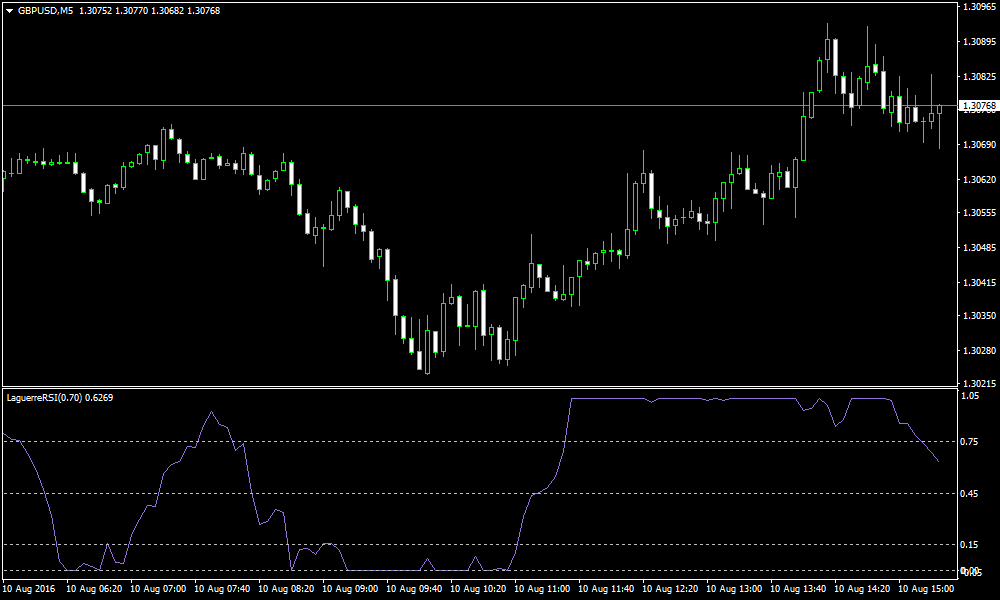Click the 1.30965 price scale label
The height and width of the screenshot is (600, 1000).
point(976,7)
